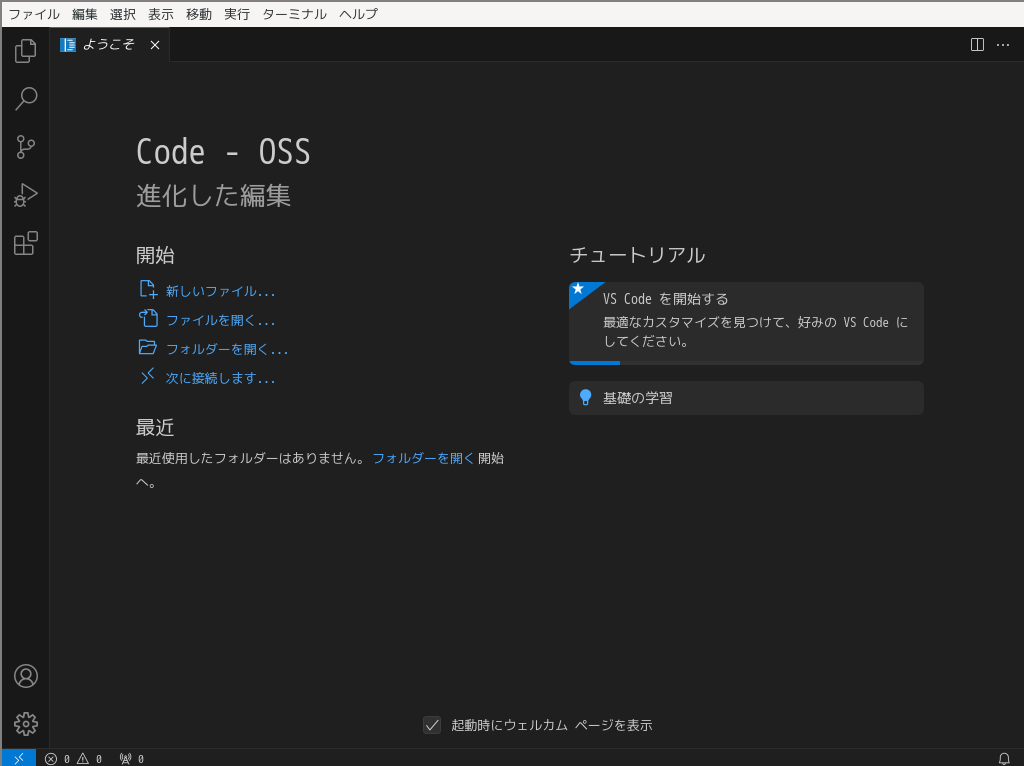1024x766 pixels.
Task: Open the ヘルプ menu
Action: tap(359, 14)
